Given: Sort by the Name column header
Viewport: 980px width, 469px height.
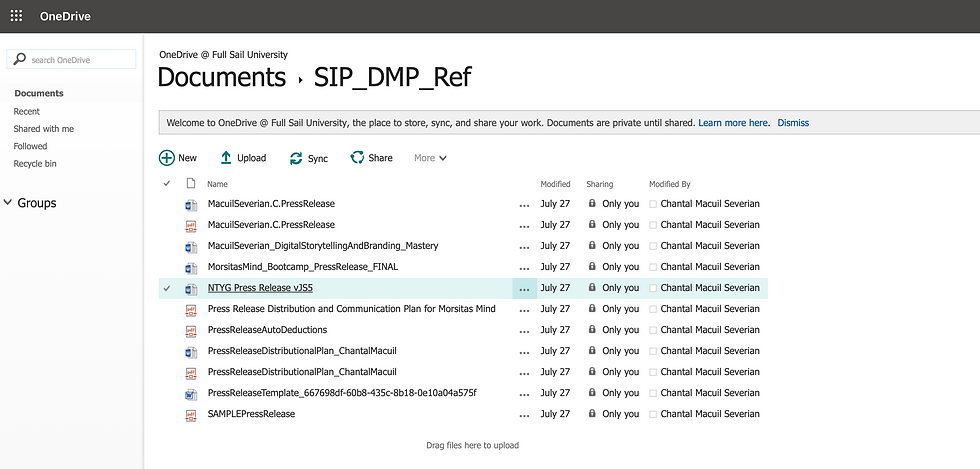Looking at the screenshot, I should click(x=218, y=184).
